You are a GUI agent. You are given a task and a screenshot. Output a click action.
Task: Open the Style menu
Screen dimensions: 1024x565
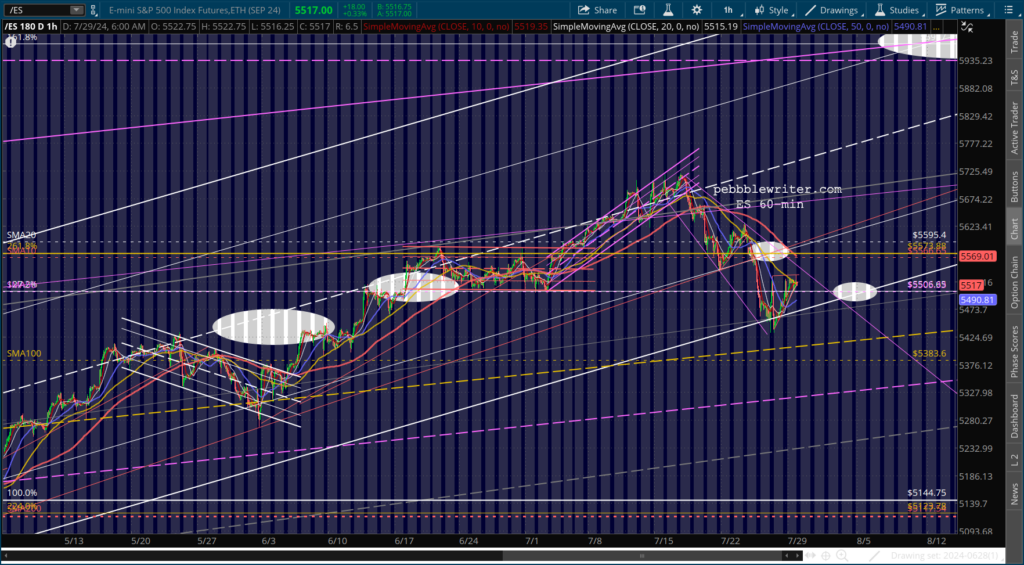point(773,10)
